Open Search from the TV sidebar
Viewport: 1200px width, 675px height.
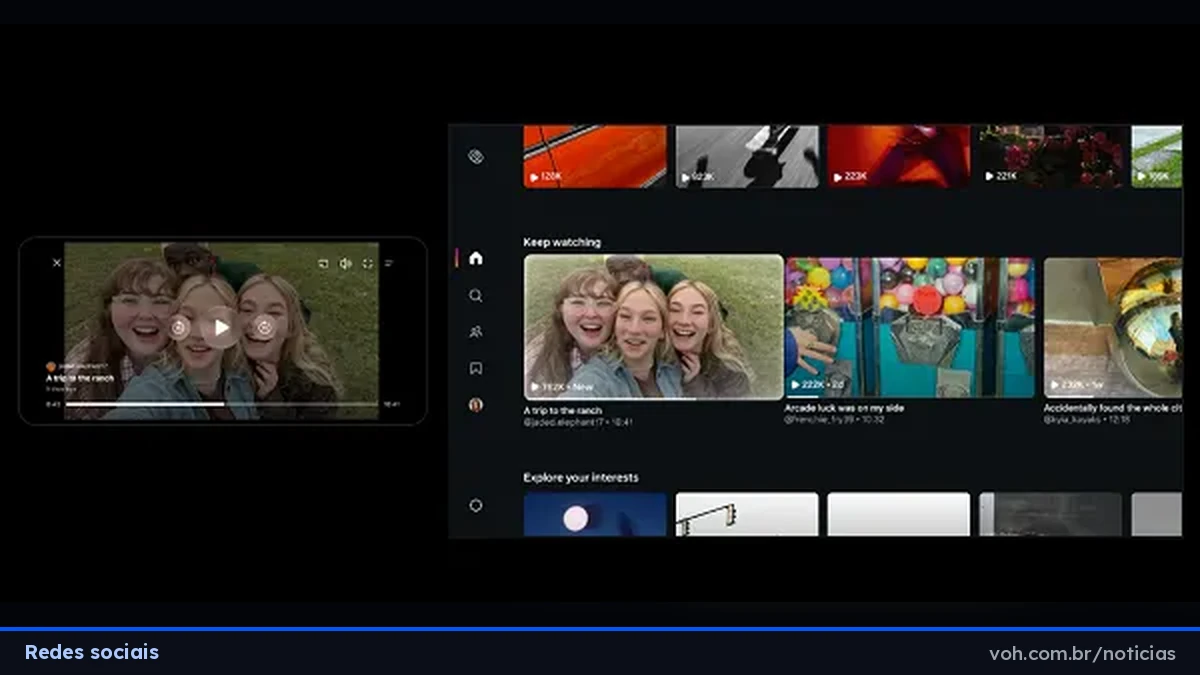pyautogui.click(x=476, y=295)
